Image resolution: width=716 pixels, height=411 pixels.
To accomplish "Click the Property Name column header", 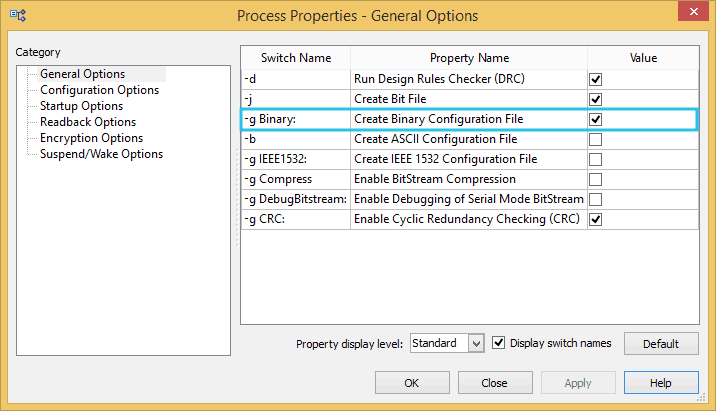I will pyautogui.click(x=469, y=58).
